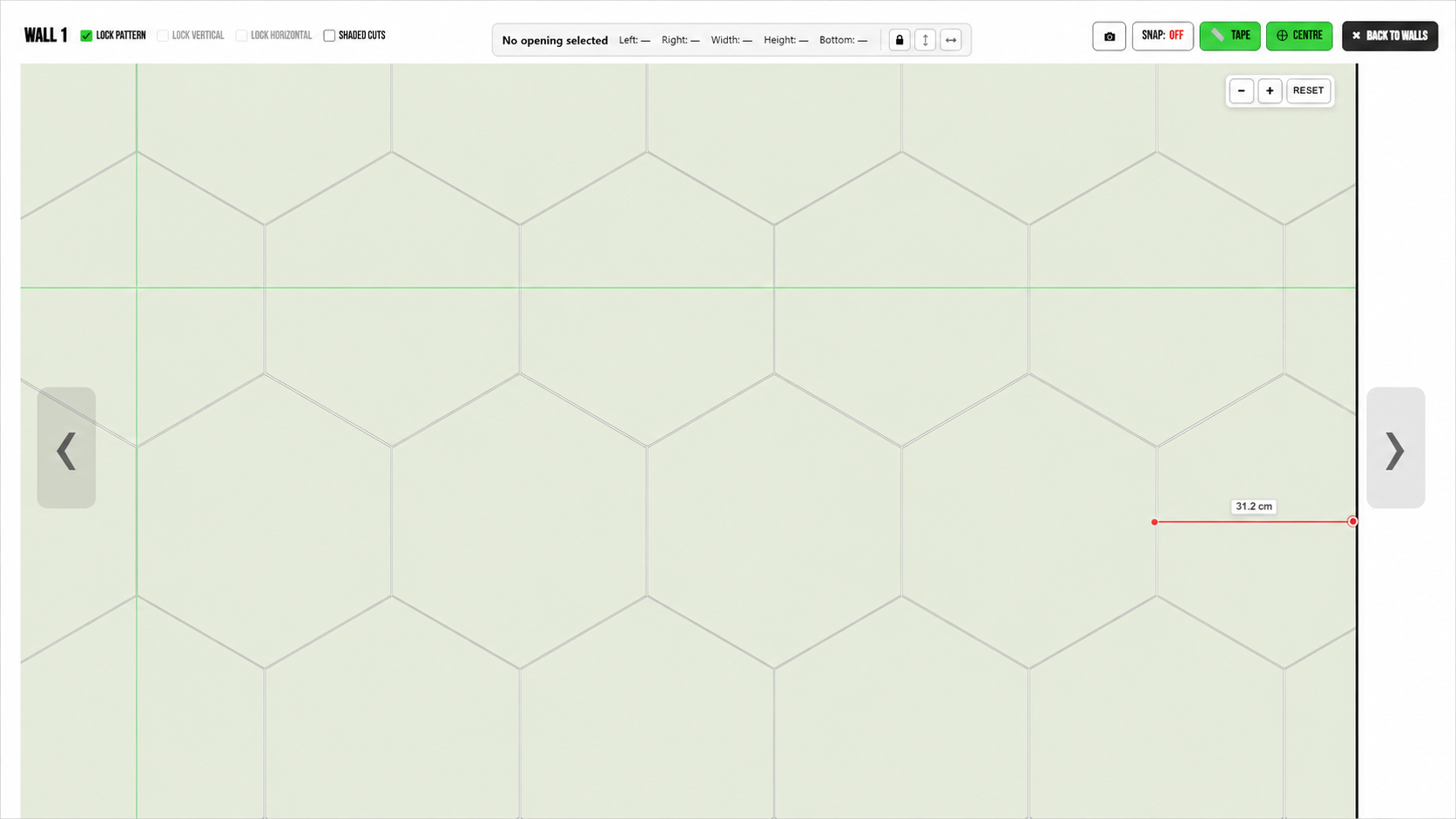Image resolution: width=1456 pixels, height=819 pixels.
Task: Uncheck the Lock Pattern checkbox
Action: point(86,36)
